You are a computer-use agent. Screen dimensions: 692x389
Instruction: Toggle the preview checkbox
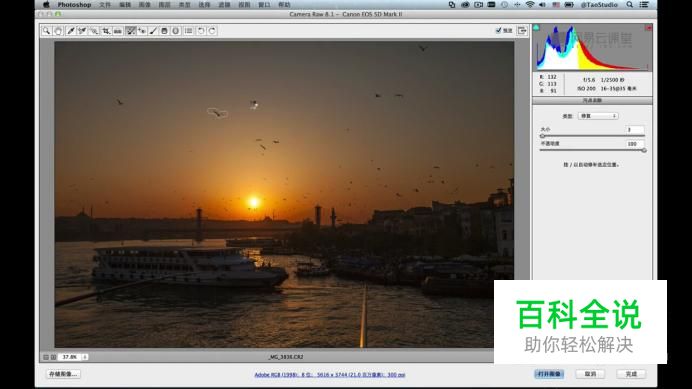pos(498,30)
